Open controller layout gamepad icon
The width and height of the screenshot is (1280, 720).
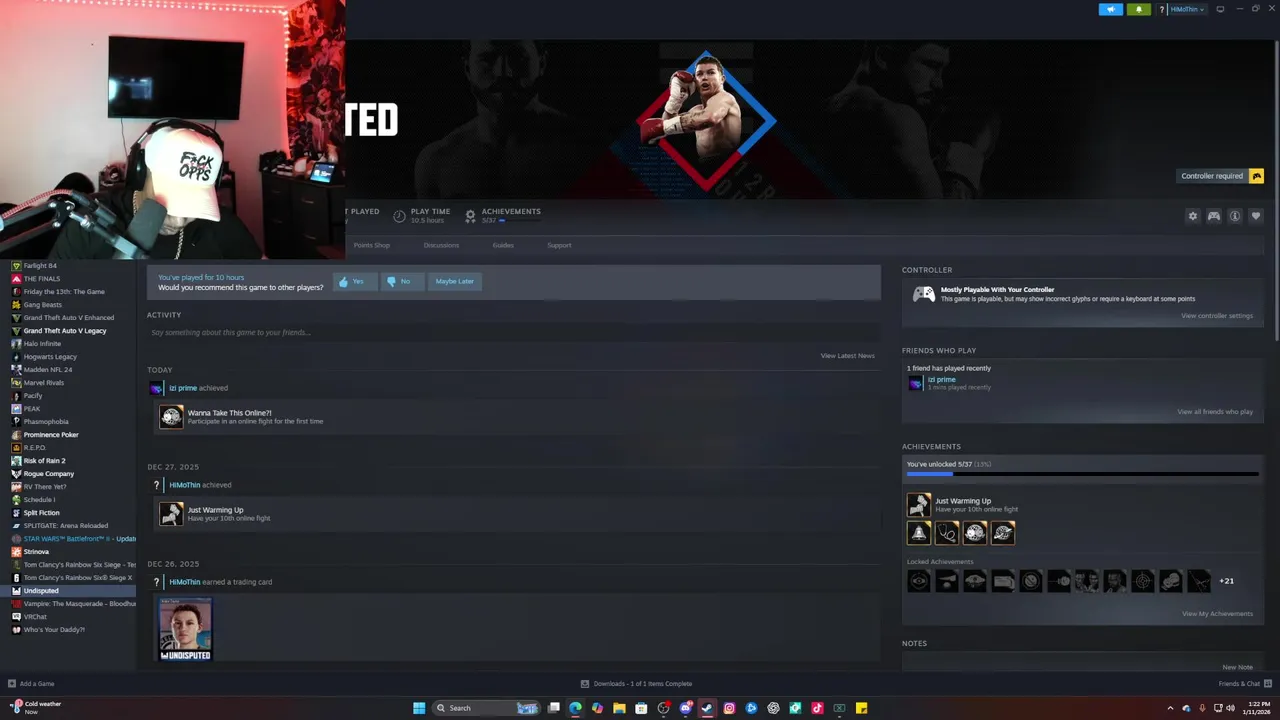pos(1214,216)
